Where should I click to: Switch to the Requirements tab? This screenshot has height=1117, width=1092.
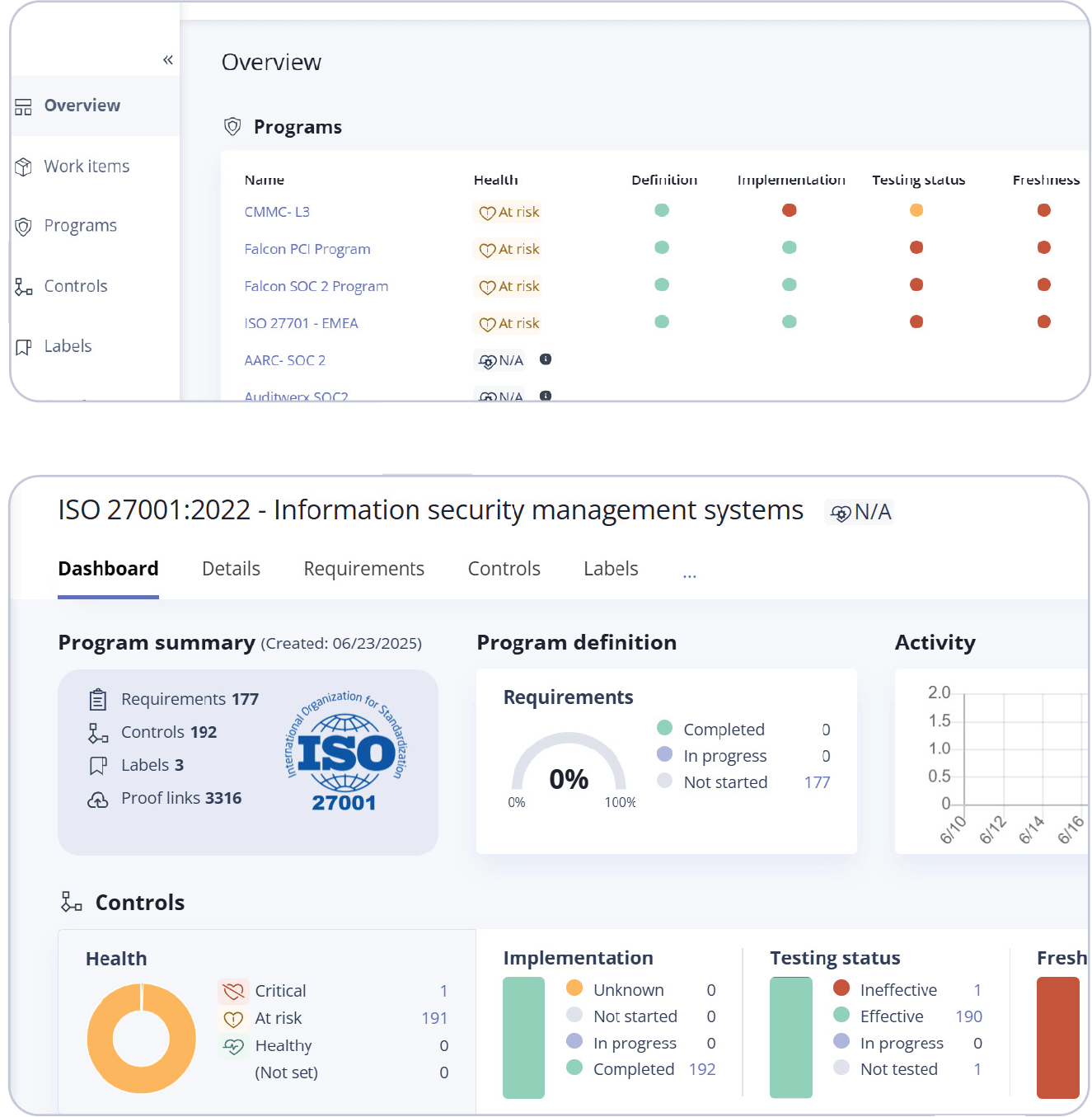point(363,569)
